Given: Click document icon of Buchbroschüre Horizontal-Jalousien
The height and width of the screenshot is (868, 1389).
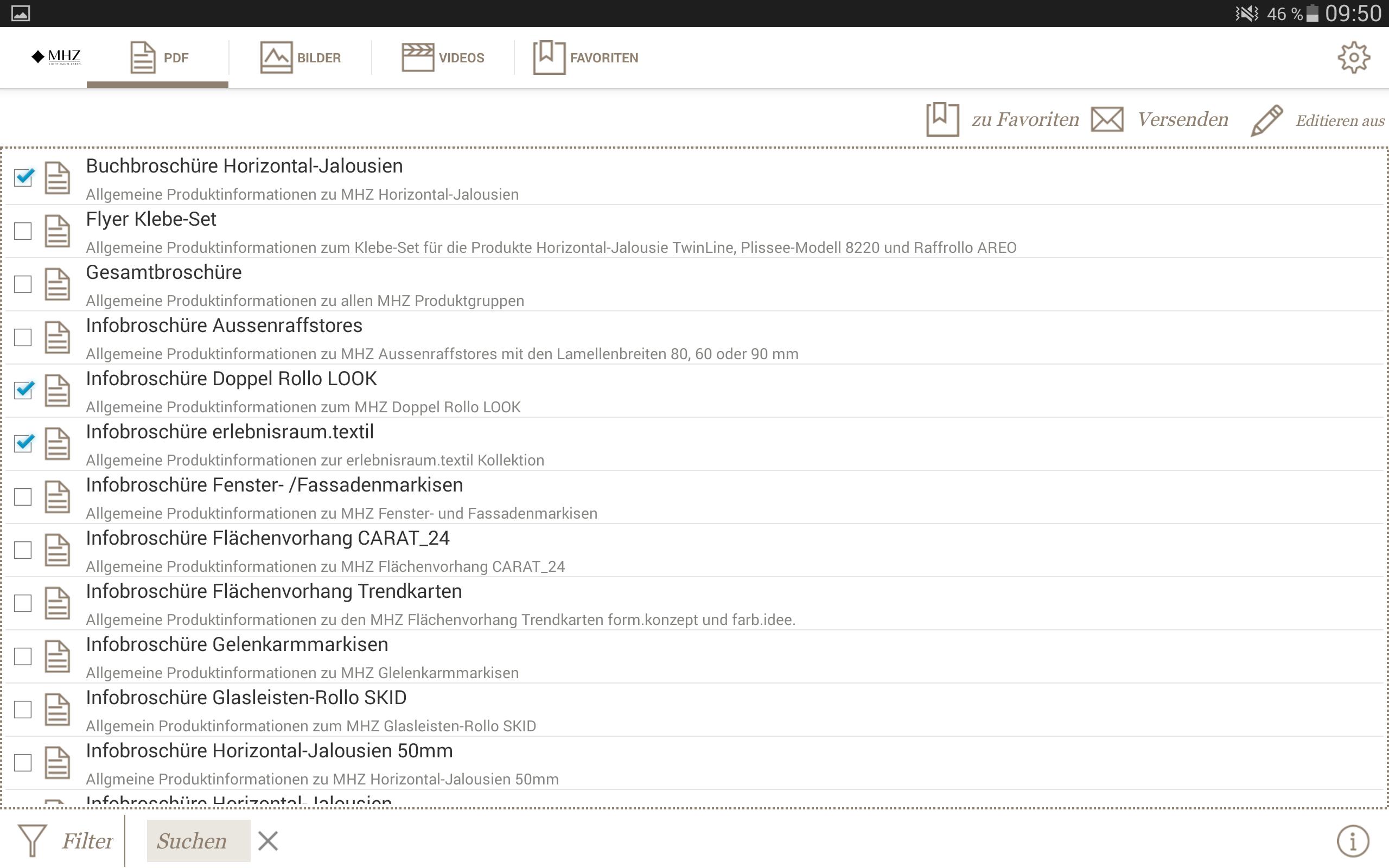Looking at the screenshot, I should 58,178.
